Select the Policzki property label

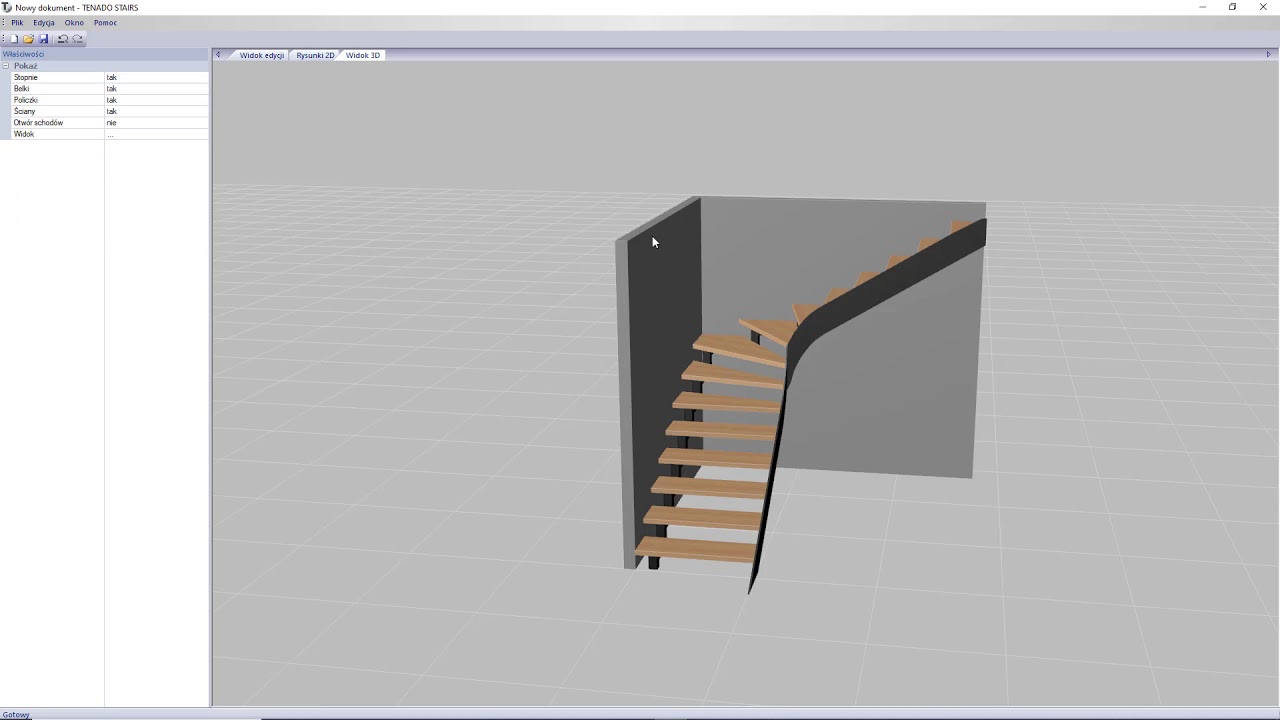coord(26,100)
